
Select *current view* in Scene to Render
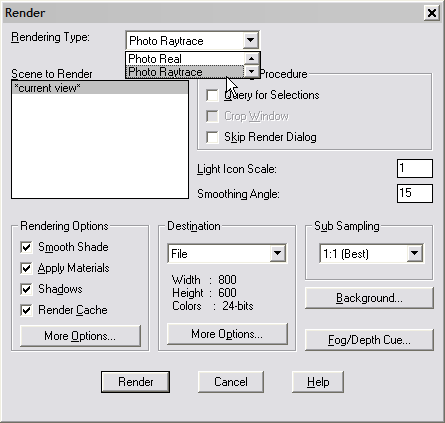click(100, 88)
